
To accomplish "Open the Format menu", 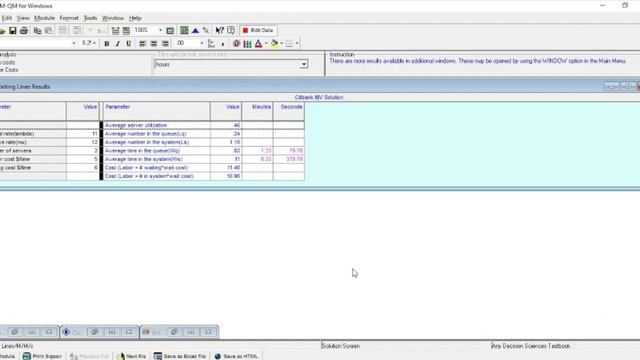I will [x=69, y=18].
